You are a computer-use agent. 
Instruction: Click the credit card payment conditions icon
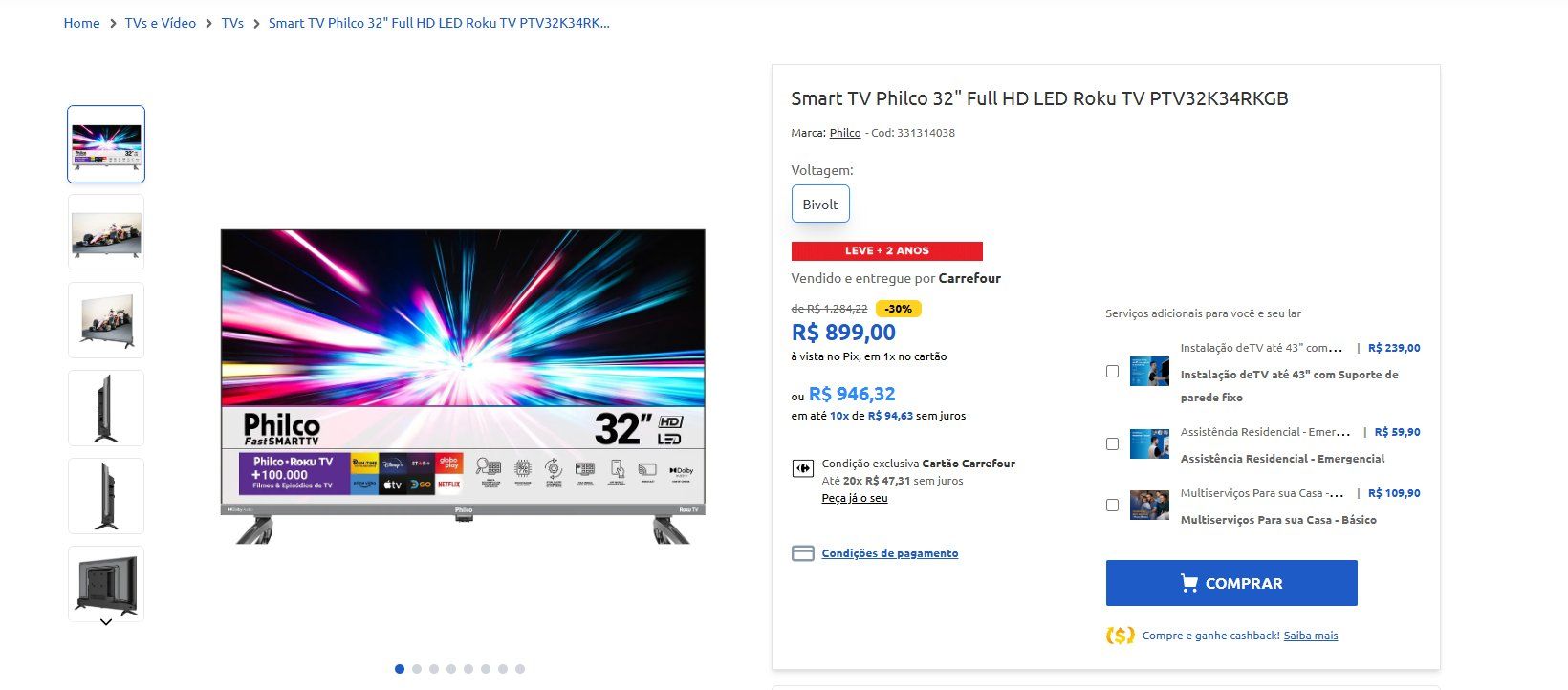(x=803, y=553)
